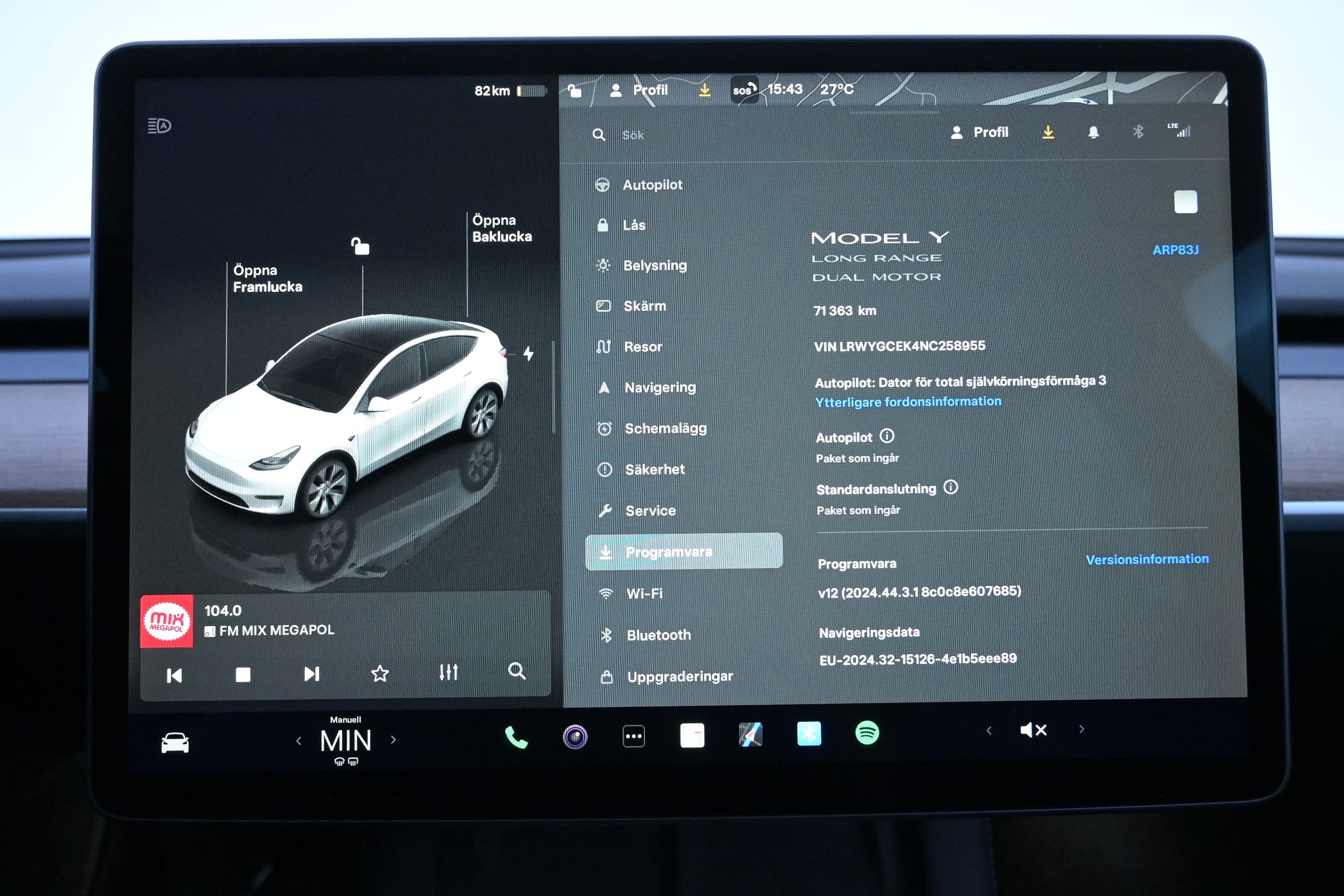Open the blue Bluetooth app icon
Screen dimensions: 1344x896
[x=809, y=734]
